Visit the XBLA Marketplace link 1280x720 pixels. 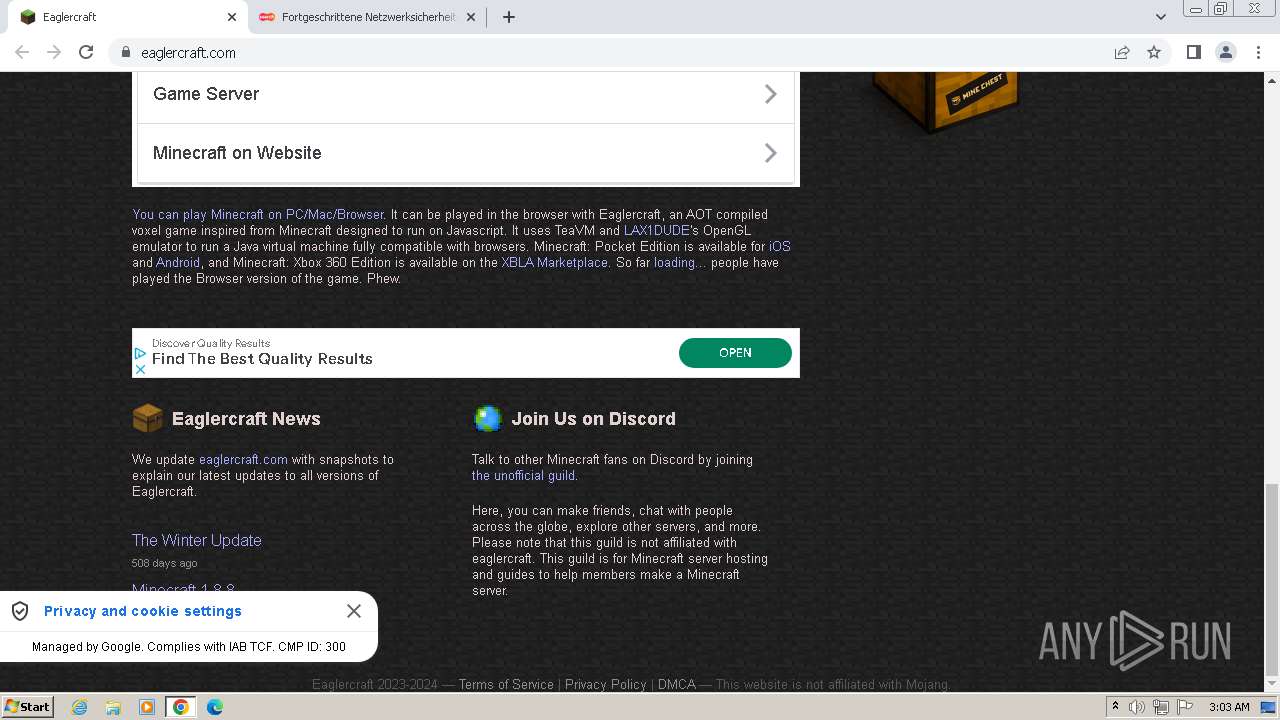554,262
